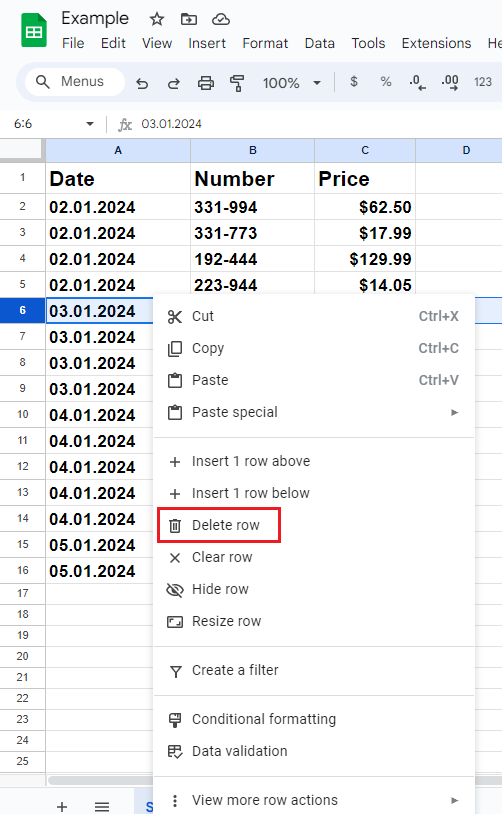Click the Add sheet plus button
Image resolution: width=502 pixels, height=814 pixels.
62,806
